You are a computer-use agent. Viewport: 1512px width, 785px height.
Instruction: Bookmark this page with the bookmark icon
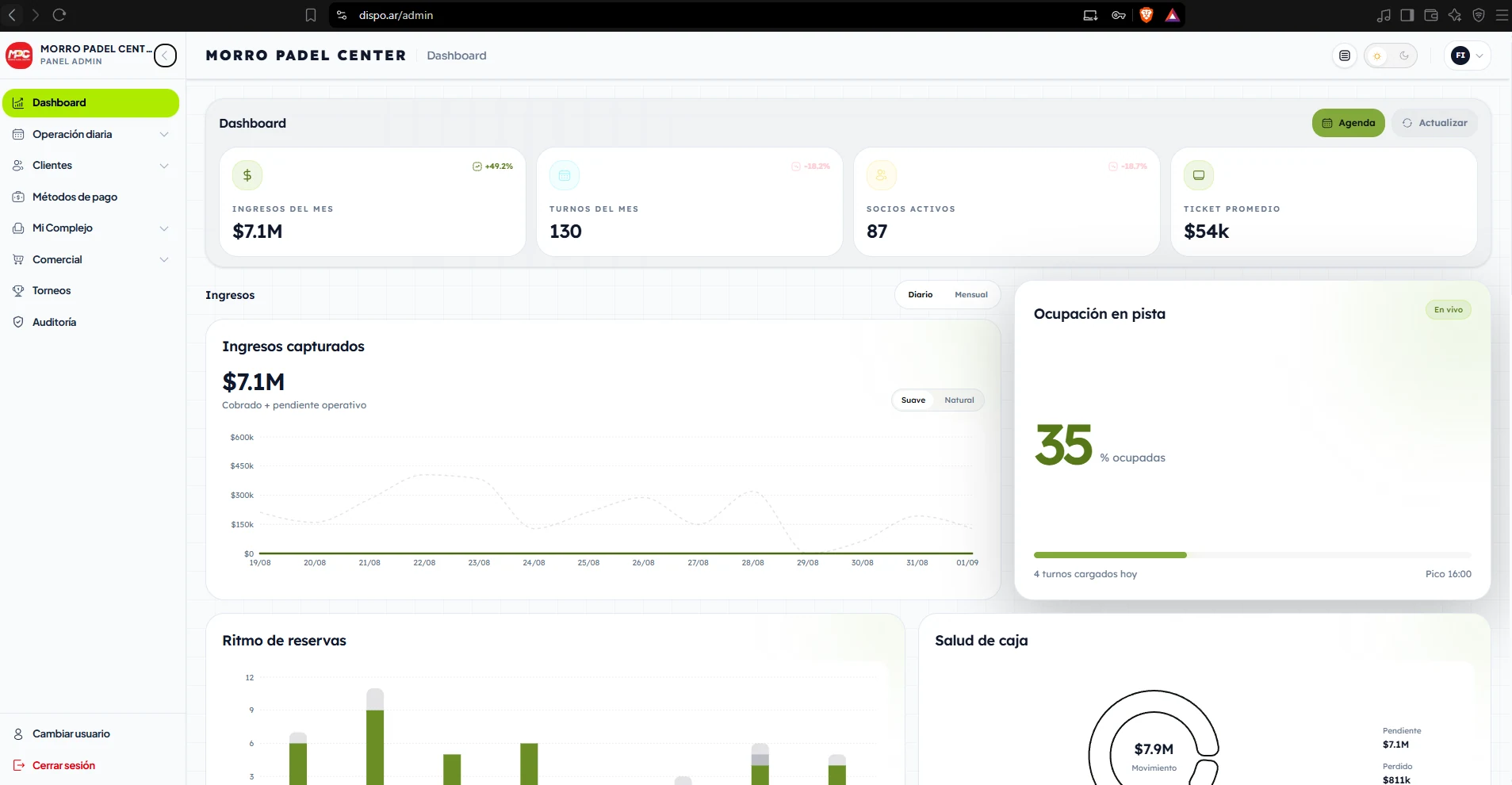[x=311, y=15]
